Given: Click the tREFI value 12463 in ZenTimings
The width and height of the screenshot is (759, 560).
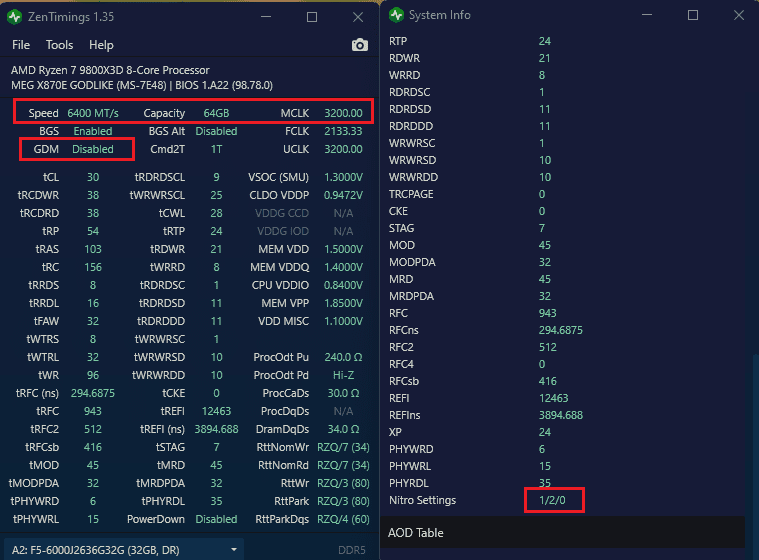Looking at the screenshot, I should (216, 411).
